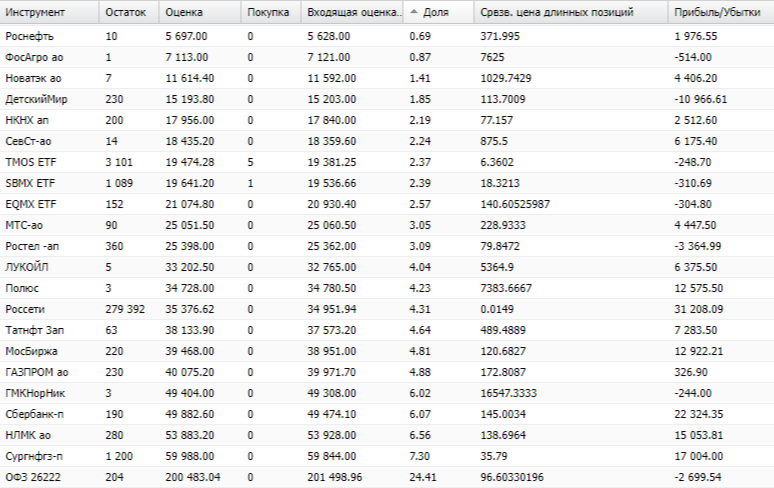Select the ГАЗПРОМ ао instrument
This screenshot has width=774, height=488.
pos(37,372)
